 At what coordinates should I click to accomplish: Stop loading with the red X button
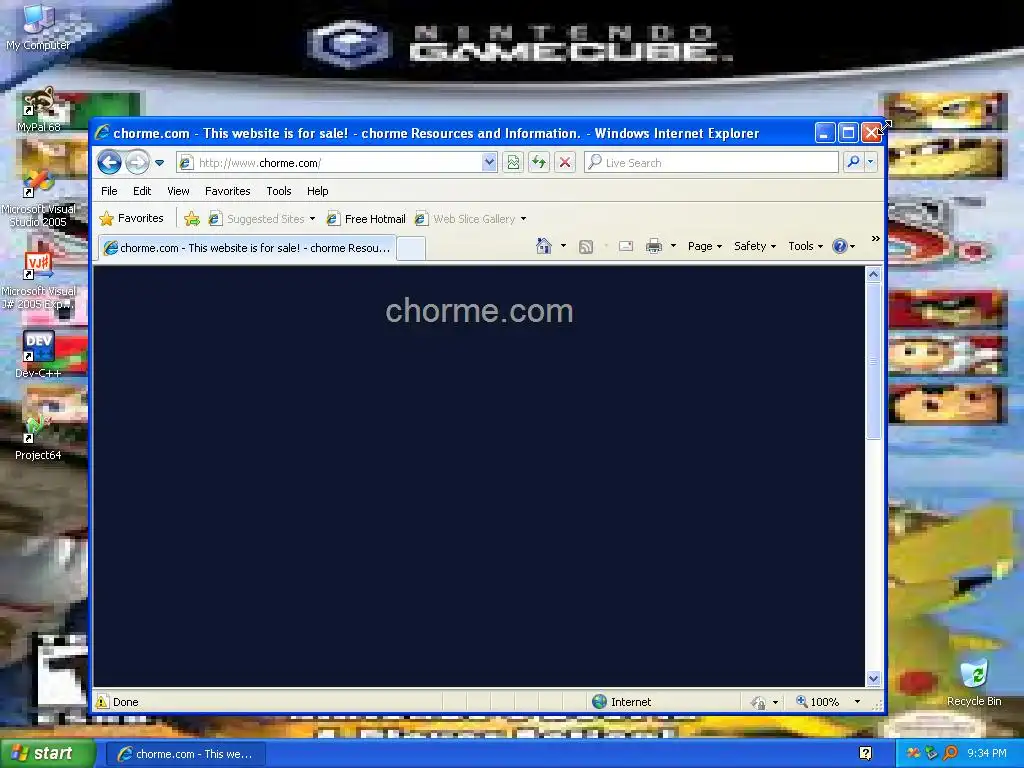point(565,163)
